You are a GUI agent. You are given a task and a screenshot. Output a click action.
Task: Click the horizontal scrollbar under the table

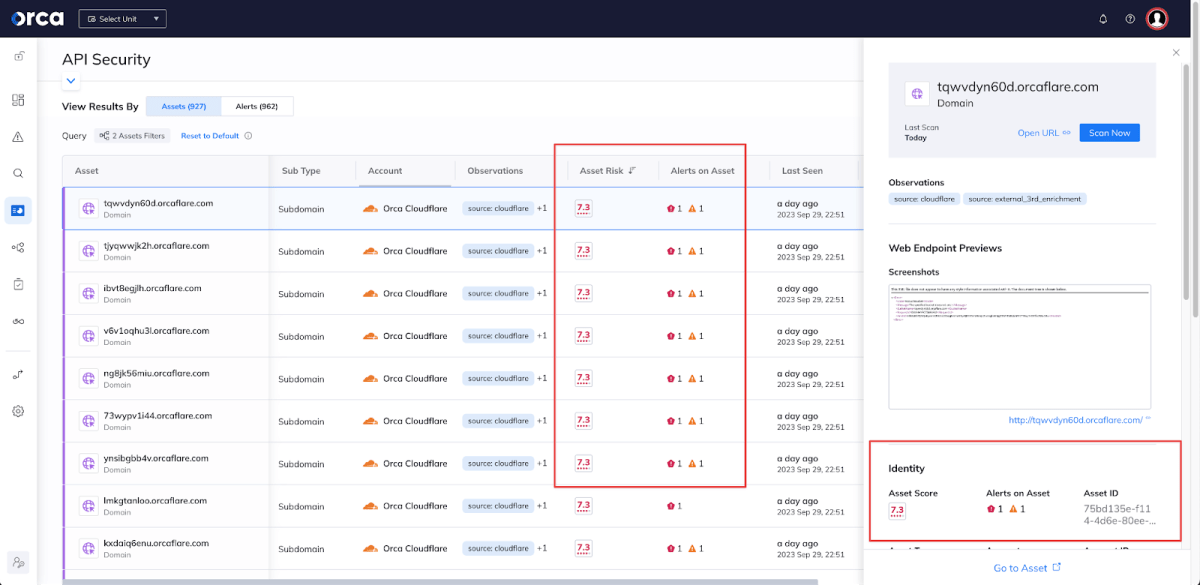pos(440,581)
